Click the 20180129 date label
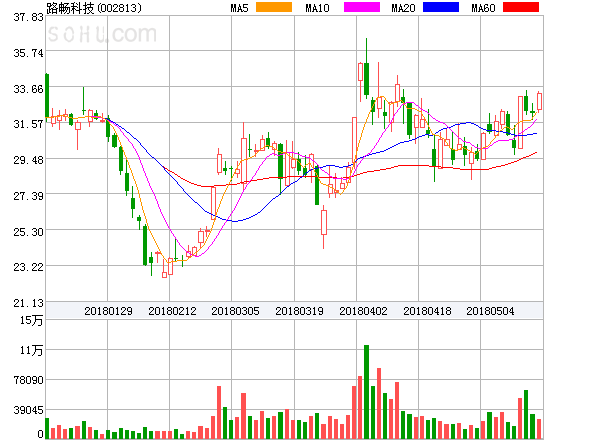 tap(108, 311)
